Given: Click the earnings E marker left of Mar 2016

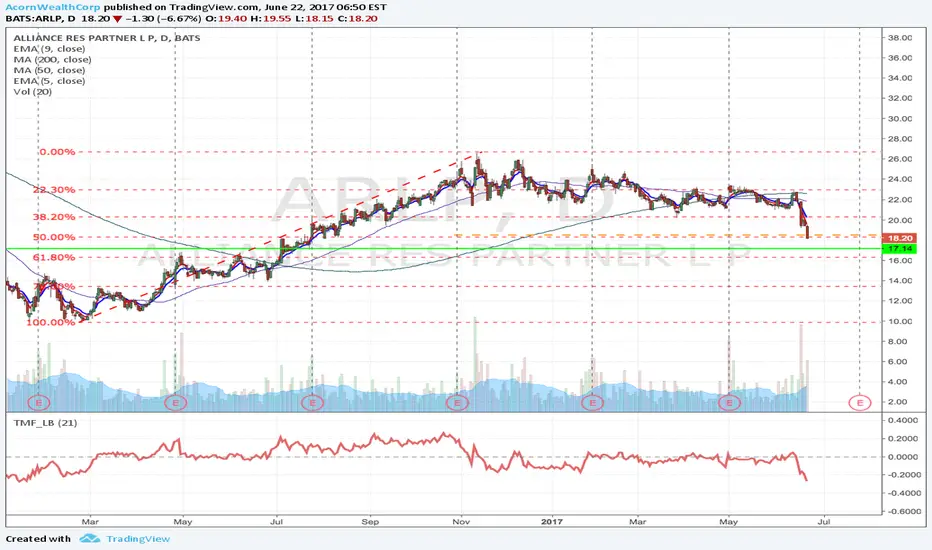Looking at the screenshot, I should point(39,403).
